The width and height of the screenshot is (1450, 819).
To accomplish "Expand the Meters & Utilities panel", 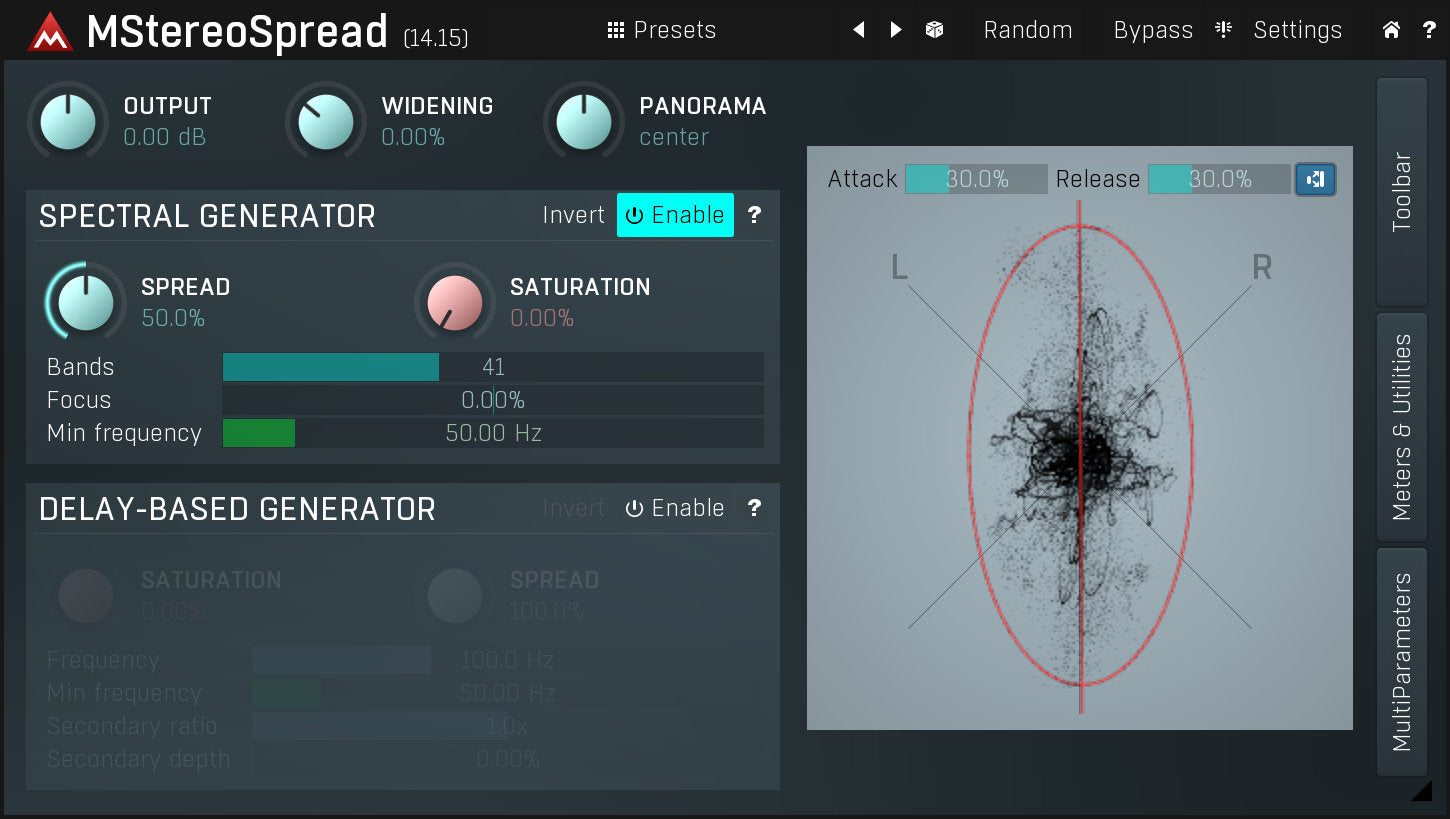I will [1402, 427].
